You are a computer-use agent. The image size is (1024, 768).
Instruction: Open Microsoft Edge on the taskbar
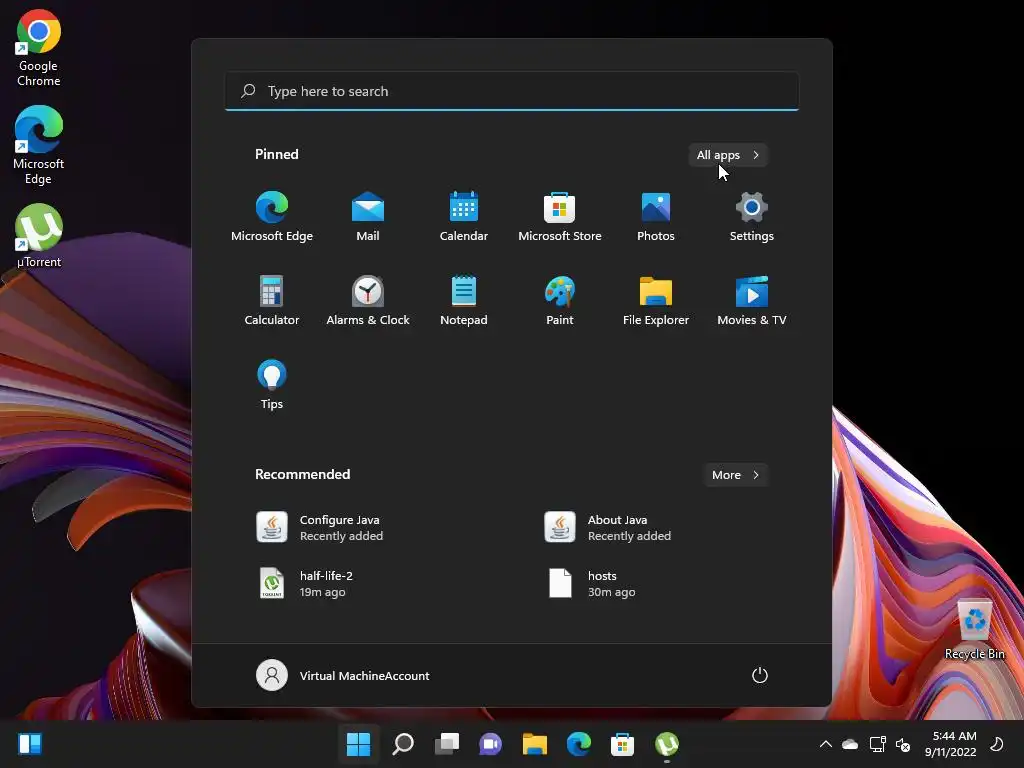(x=579, y=744)
